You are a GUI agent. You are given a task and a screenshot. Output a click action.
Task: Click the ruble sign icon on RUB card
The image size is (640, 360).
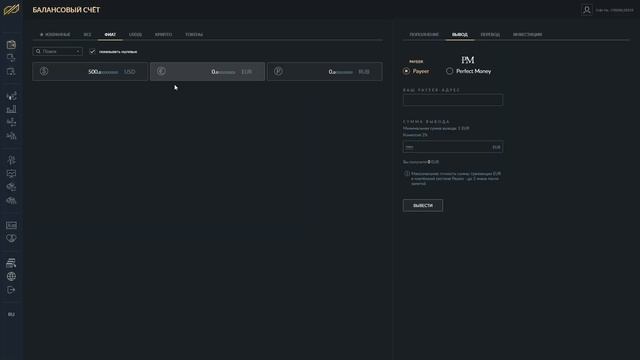(x=278, y=71)
